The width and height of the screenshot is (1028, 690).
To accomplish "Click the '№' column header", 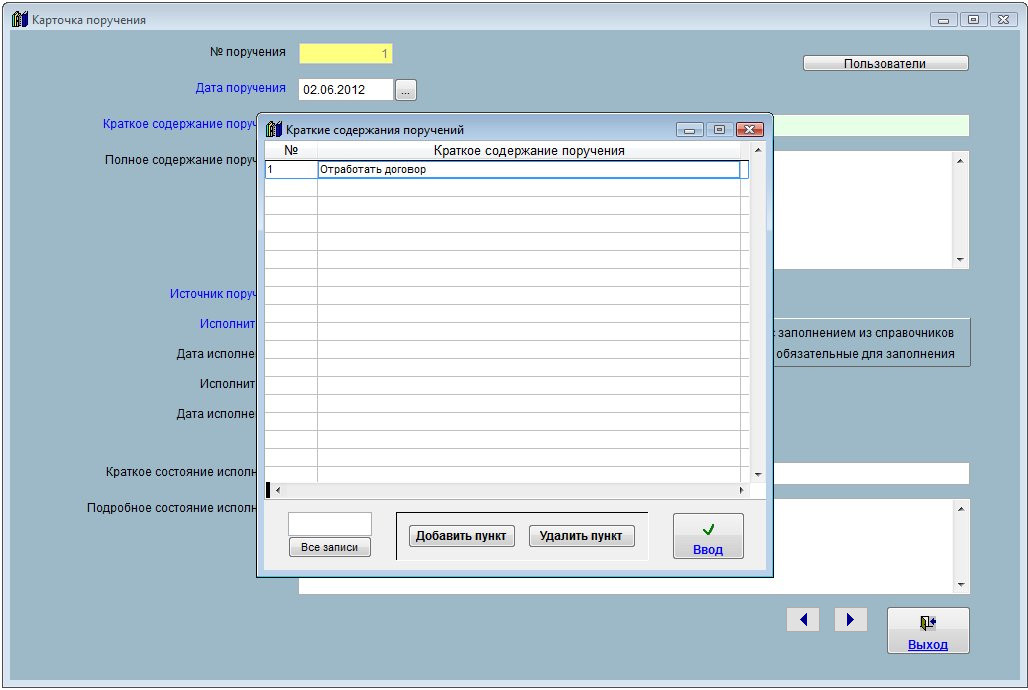I will point(291,150).
